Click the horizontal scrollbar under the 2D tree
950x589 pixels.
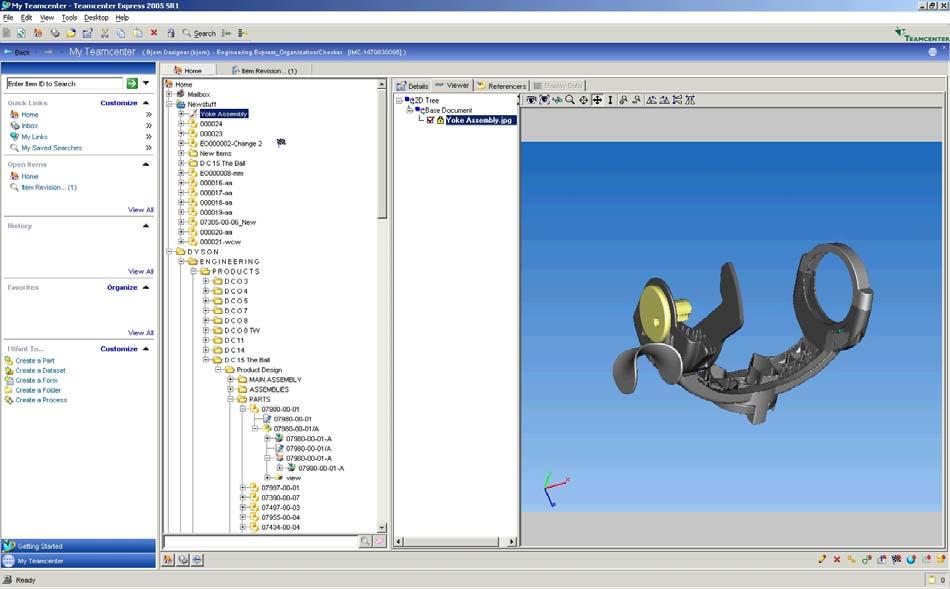tap(455, 541)
